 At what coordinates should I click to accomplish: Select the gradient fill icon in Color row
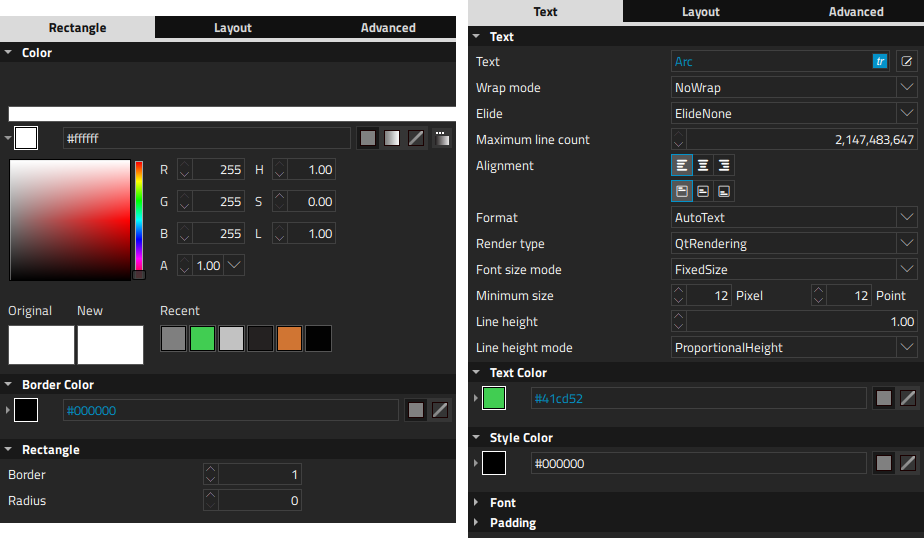click(392, 138)
